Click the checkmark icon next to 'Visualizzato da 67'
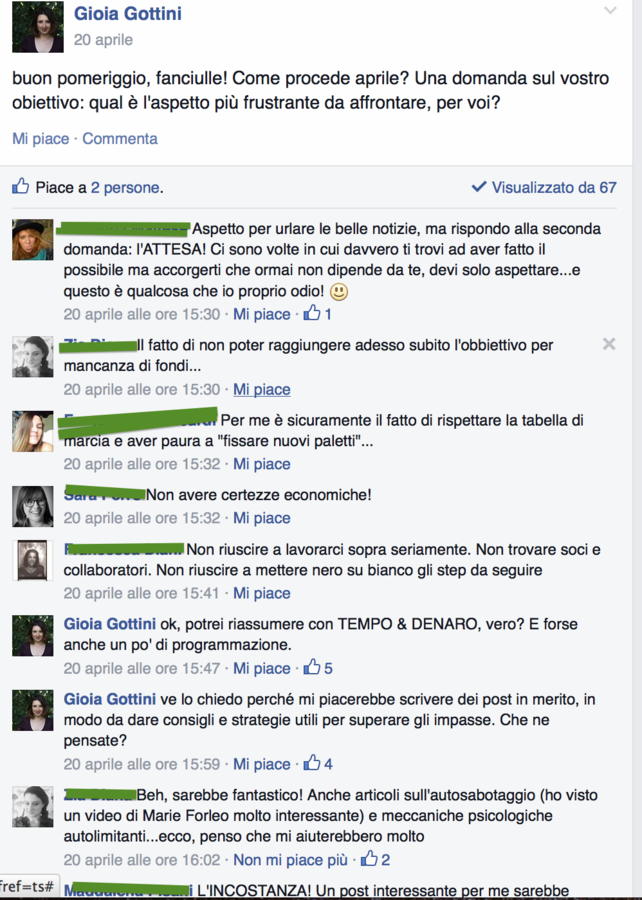Image resolution: width=642 pixels, height=900 pixels. pyautogui.click(x=478, y=187)
